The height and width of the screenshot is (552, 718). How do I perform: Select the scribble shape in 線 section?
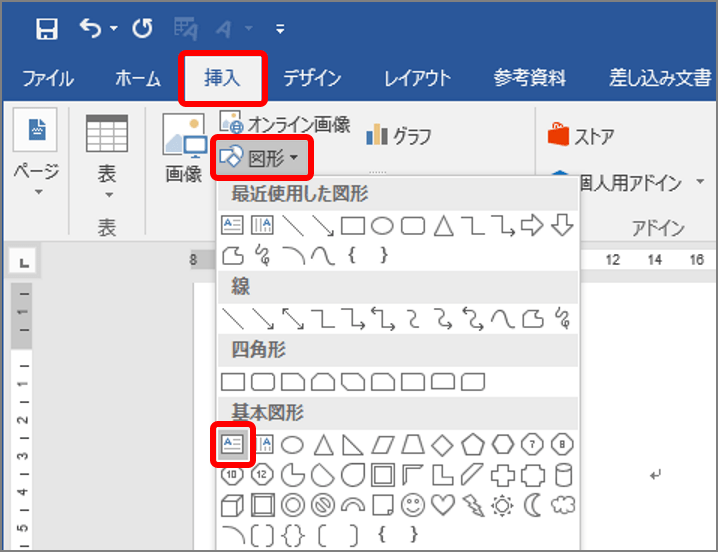[564, 318]
